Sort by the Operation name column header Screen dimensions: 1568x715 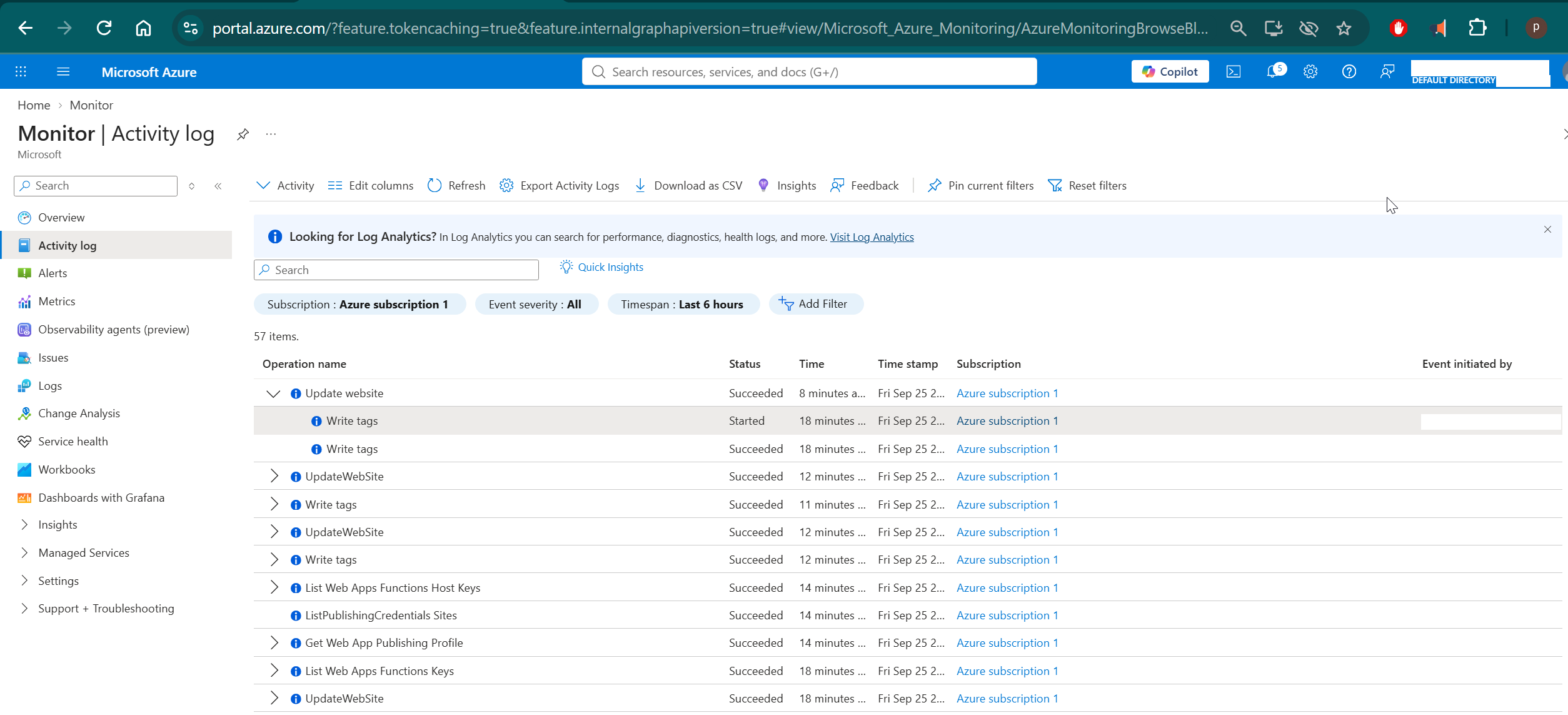304,364
